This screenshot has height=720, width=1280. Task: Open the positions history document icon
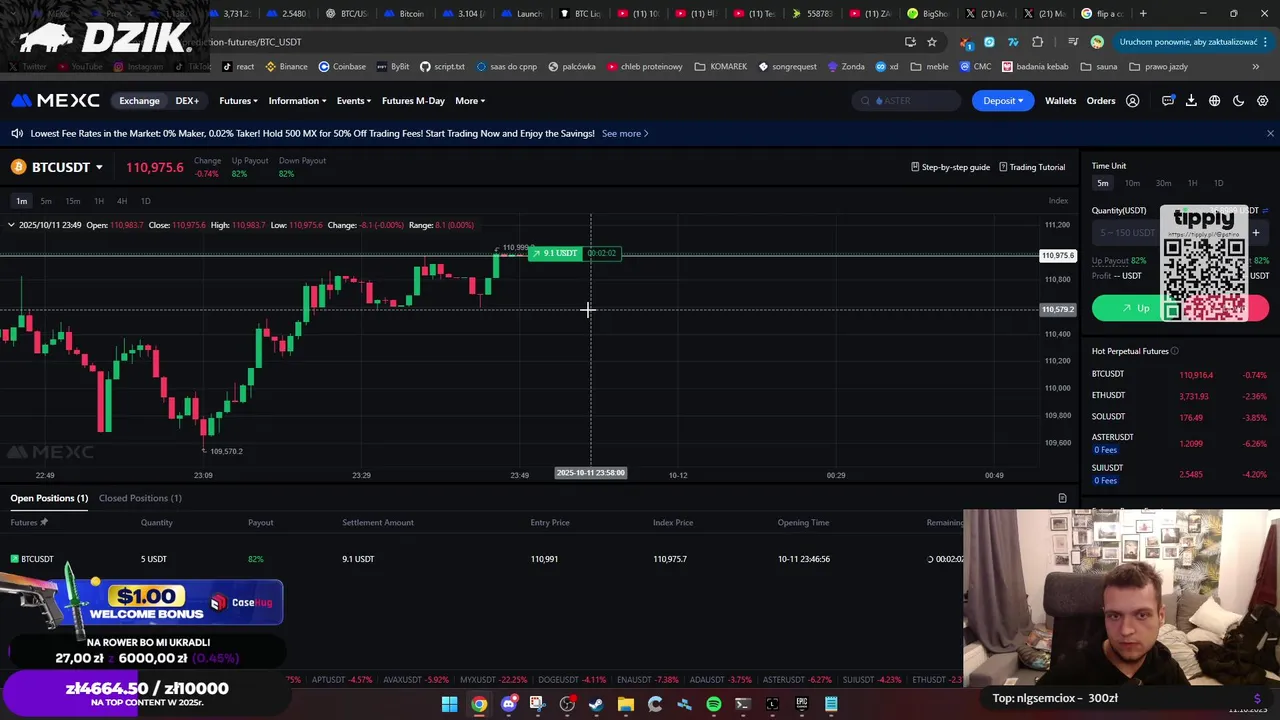click(x=1062, y=498)
